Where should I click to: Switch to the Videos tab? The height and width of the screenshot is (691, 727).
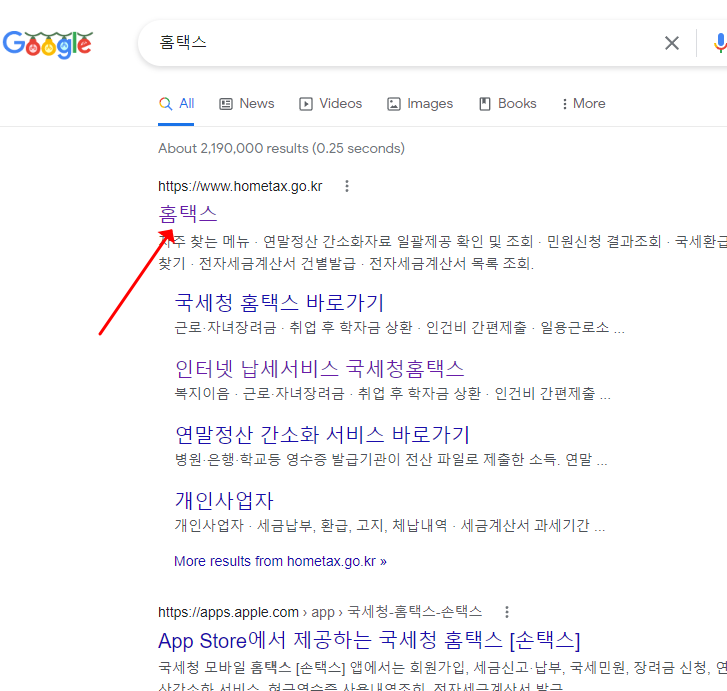tap(331, 103)
